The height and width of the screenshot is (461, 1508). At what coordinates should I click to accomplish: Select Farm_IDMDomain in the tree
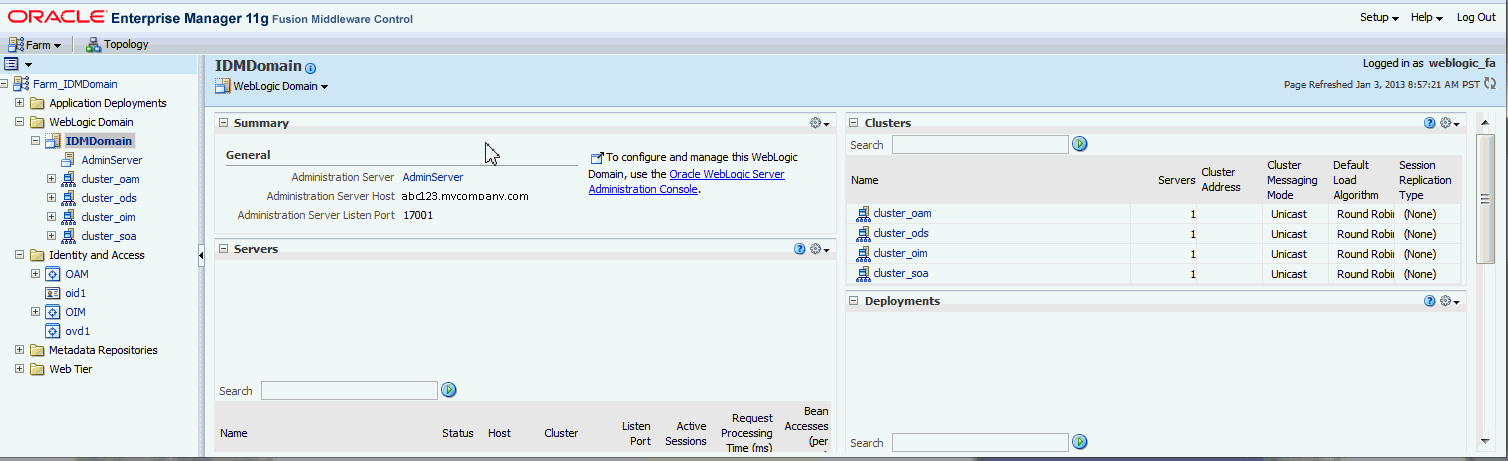coord(75,84)
